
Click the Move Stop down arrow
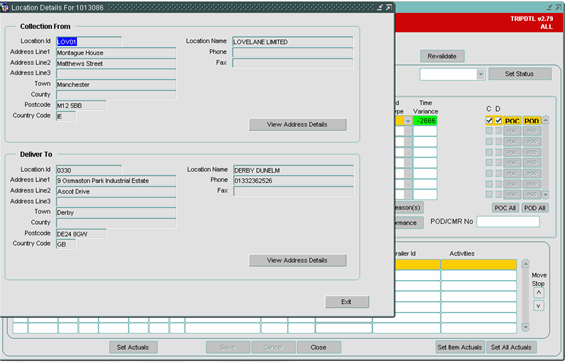click(538, 306)
